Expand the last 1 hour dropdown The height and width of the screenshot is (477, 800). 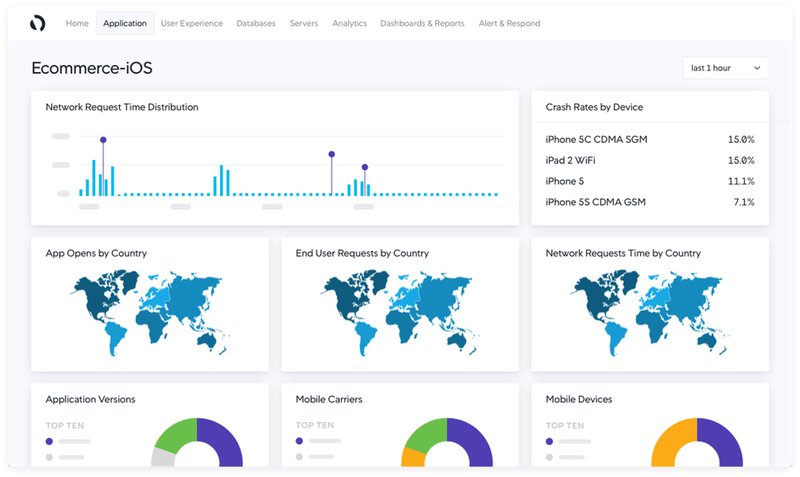point(725,68)
